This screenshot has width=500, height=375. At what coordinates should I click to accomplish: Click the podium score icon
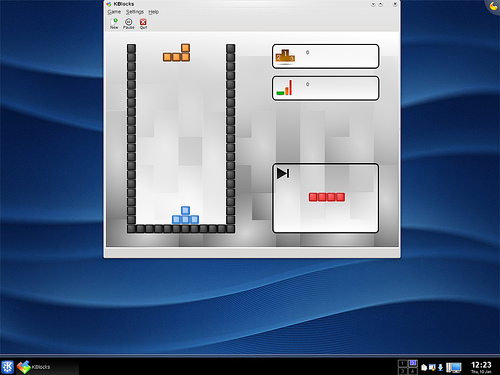tap(285, 56)
